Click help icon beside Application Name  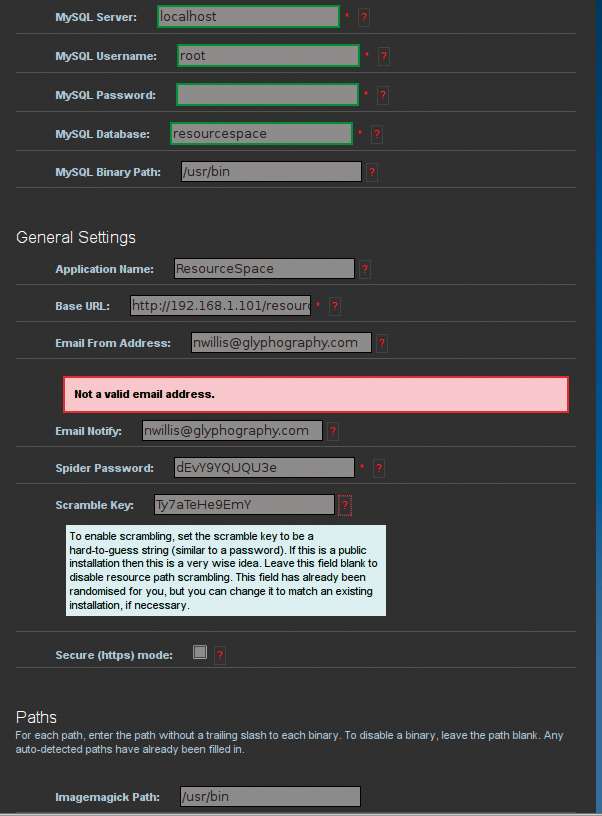point(365,269)
